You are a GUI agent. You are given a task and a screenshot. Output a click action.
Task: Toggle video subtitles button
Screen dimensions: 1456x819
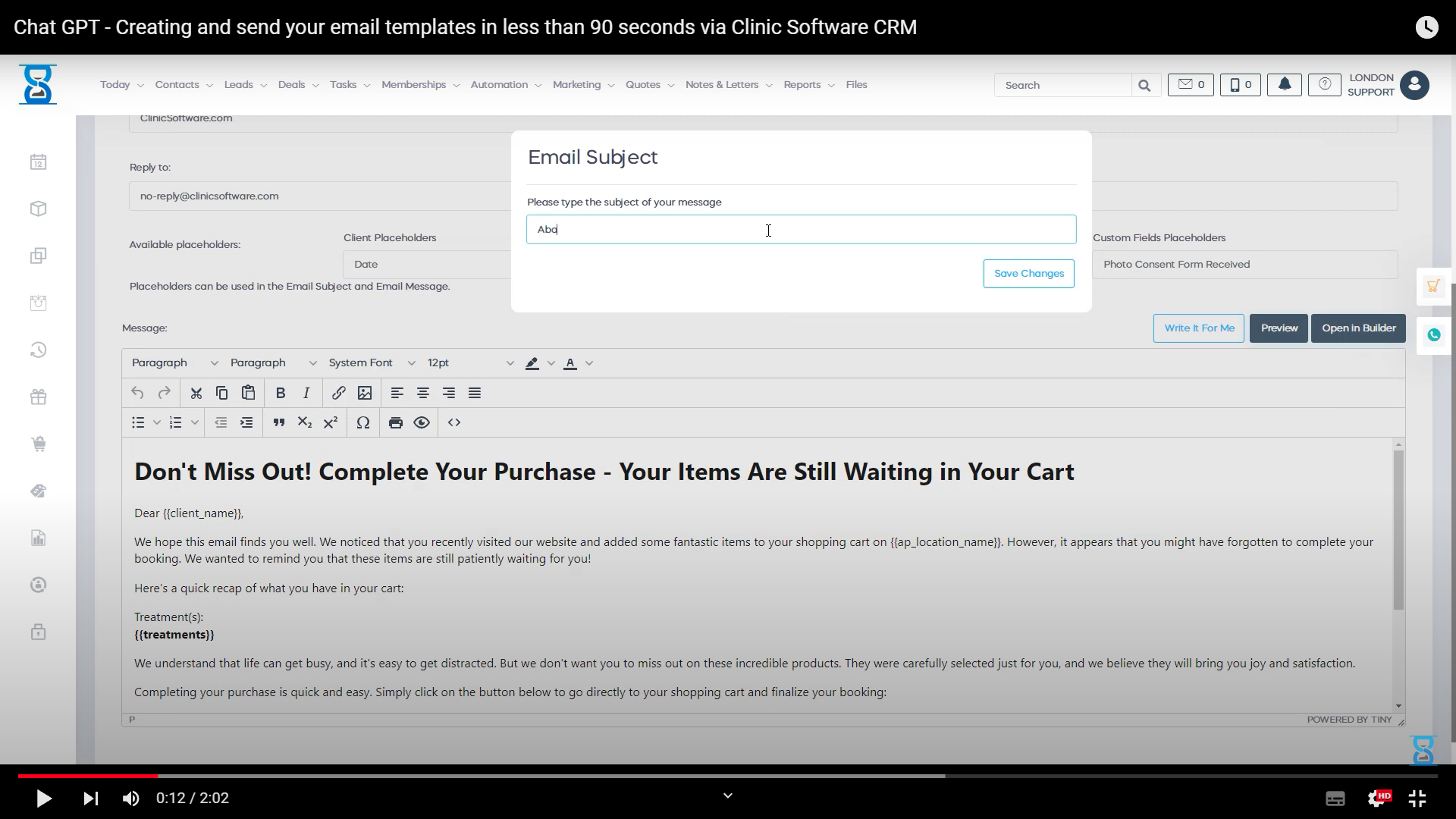point(1335,798)
